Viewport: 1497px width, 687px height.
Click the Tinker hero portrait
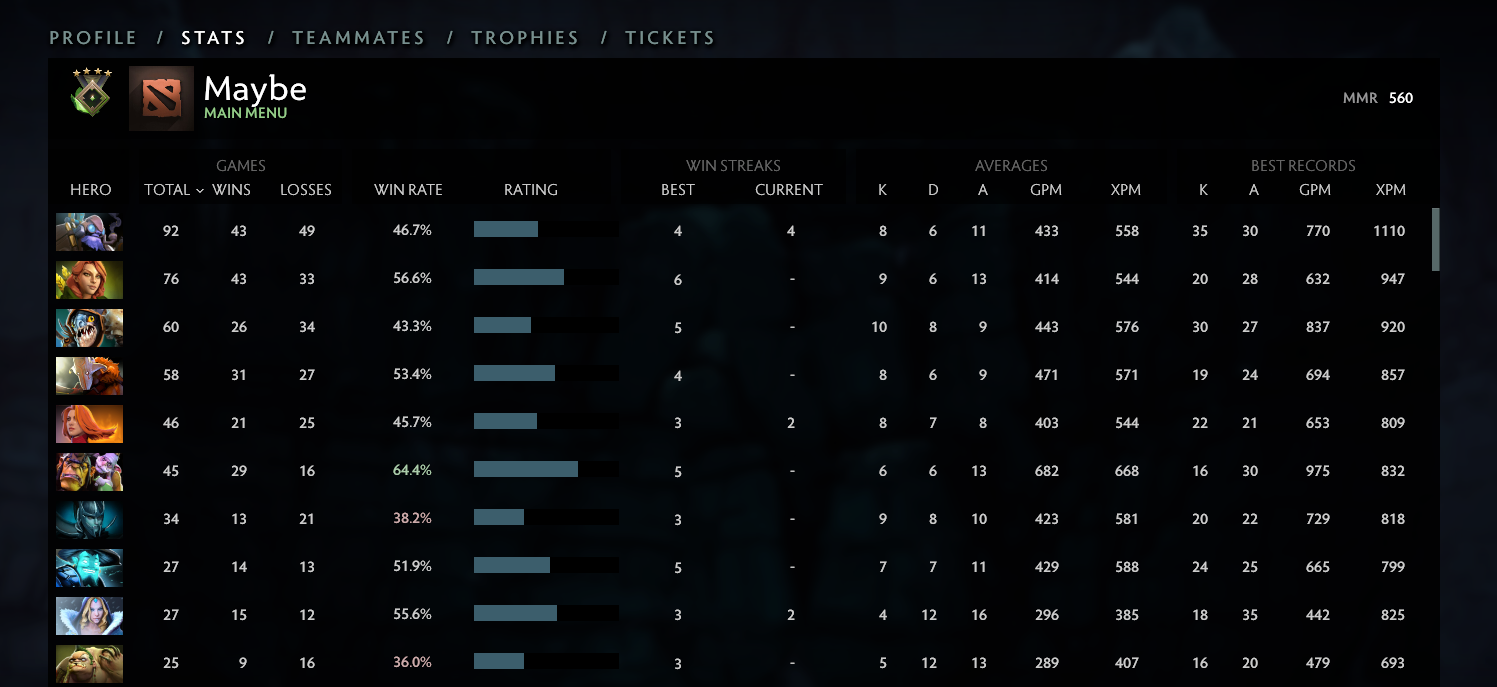click(x=89, y=231)
